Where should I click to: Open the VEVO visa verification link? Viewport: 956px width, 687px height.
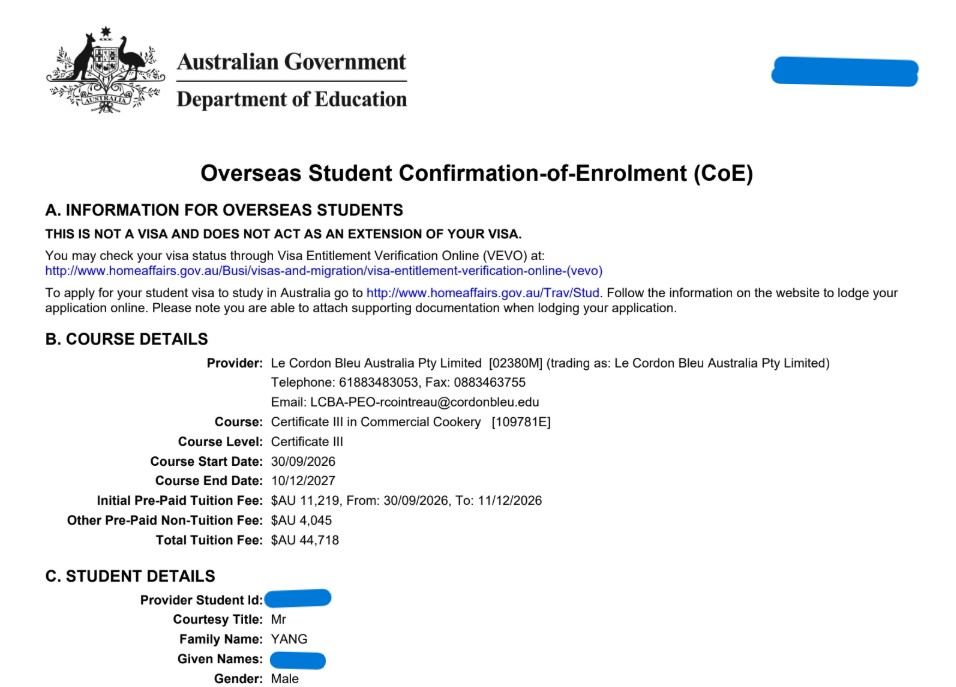[x=324, y=271]
